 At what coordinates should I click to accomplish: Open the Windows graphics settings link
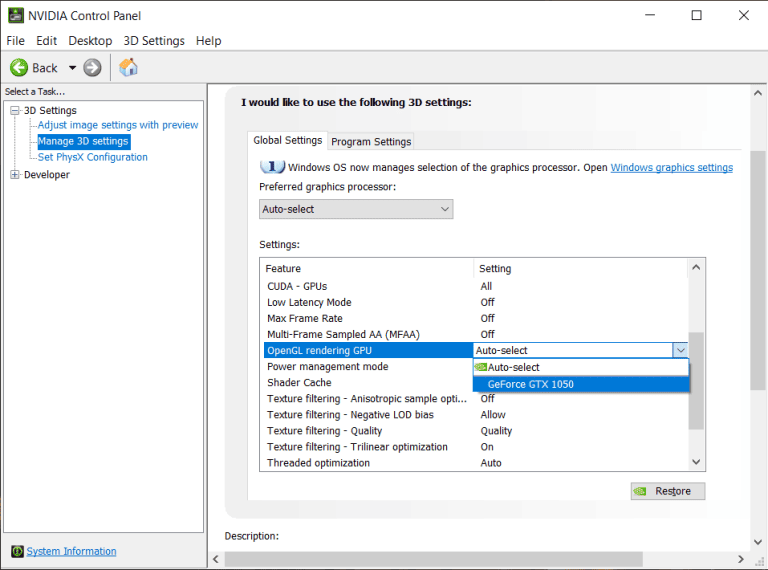point(671,167)
